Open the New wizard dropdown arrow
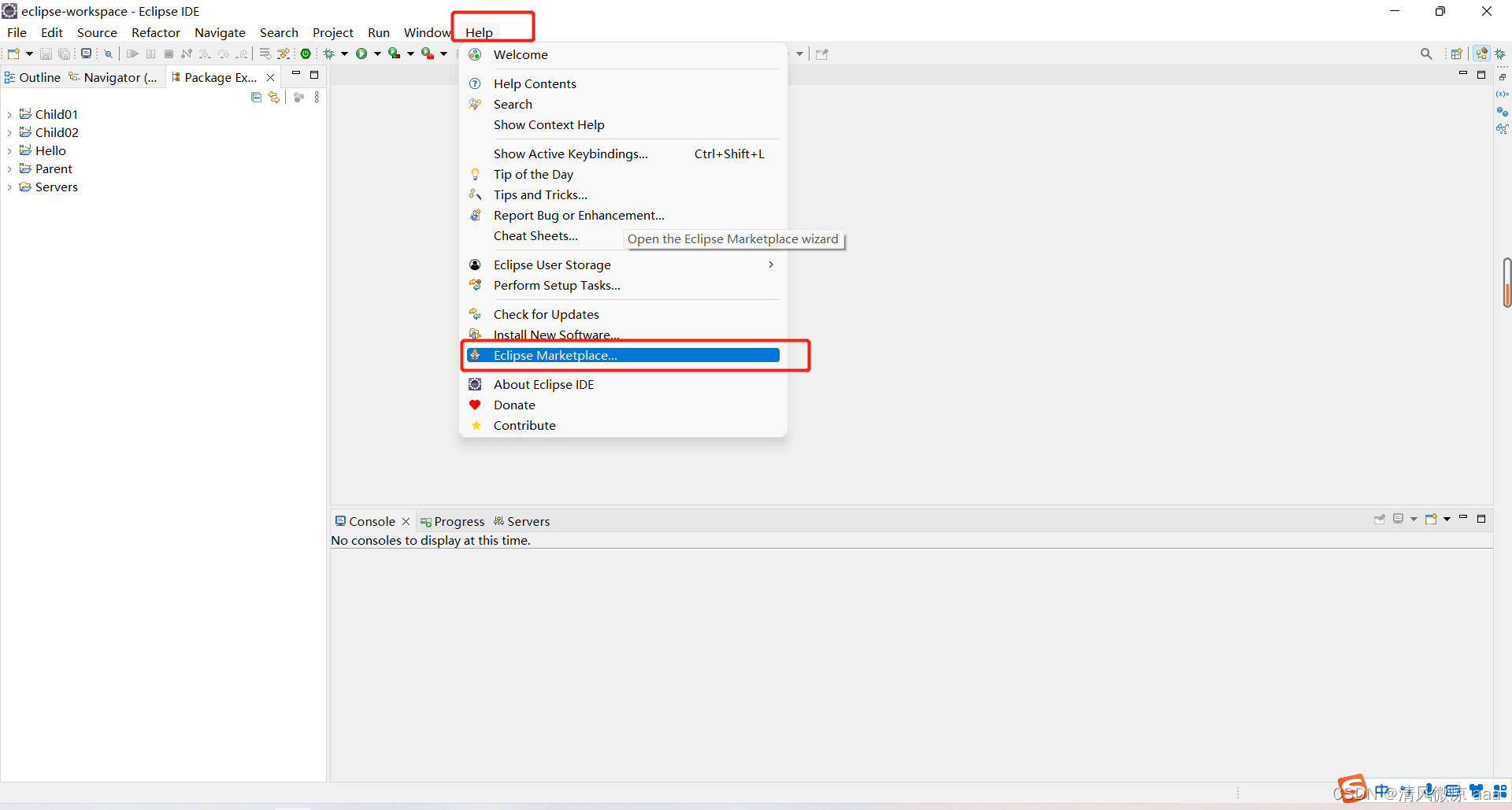Screen dimensions: 1512x810 tap(29, 54)
